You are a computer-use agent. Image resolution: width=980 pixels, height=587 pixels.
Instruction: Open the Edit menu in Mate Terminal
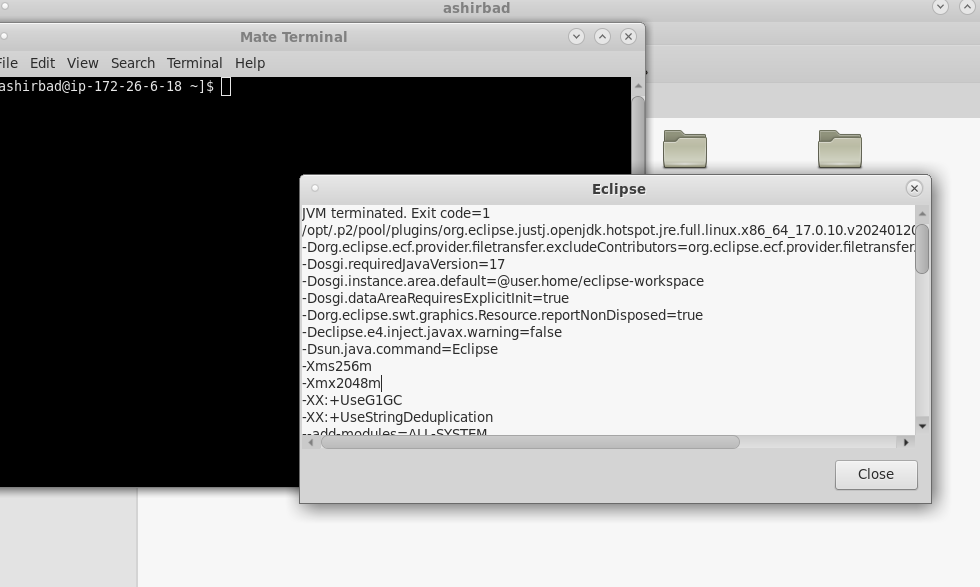click(x=42, y=63)
